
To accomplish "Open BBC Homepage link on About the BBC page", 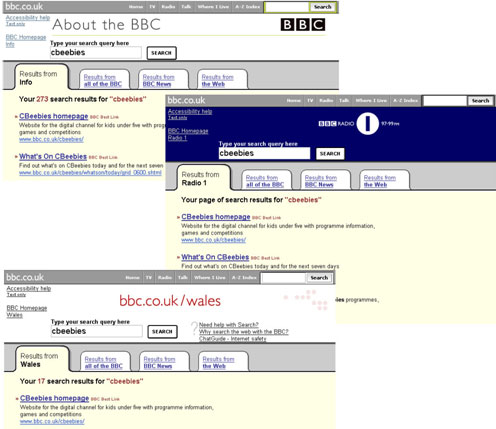I will [26, 37].
